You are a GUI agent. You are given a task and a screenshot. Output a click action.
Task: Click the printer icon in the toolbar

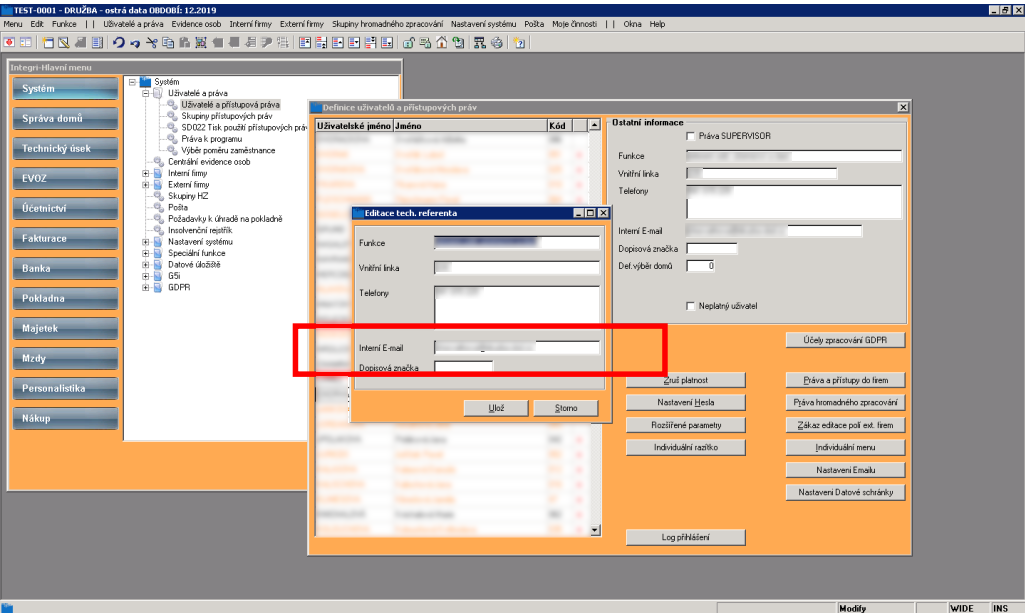coord(497,42)
